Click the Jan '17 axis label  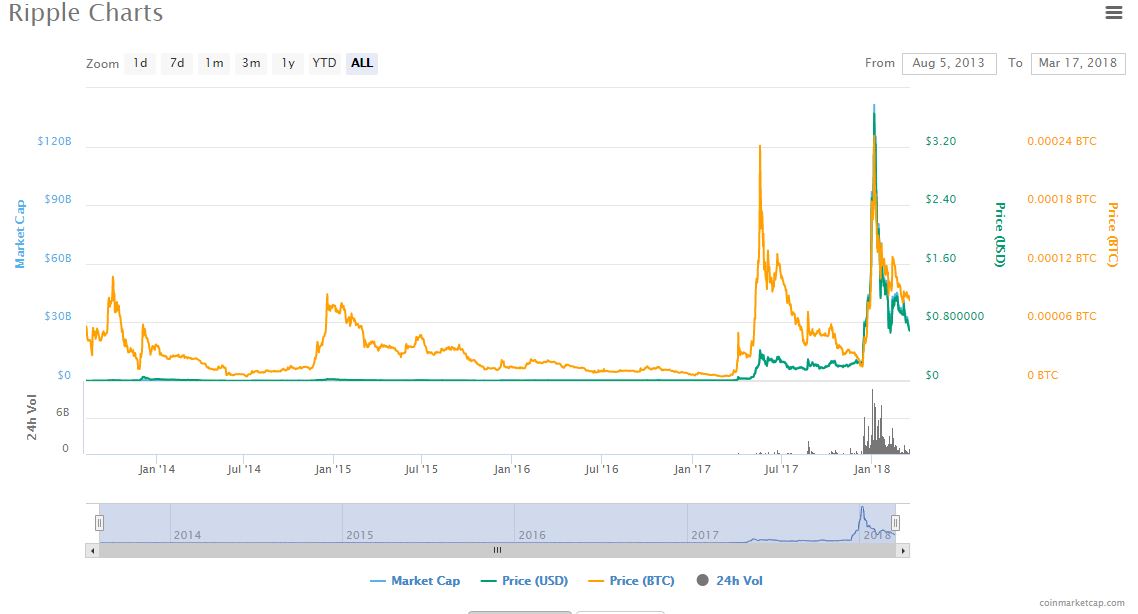pyautogui.click(x=692, y=470)
